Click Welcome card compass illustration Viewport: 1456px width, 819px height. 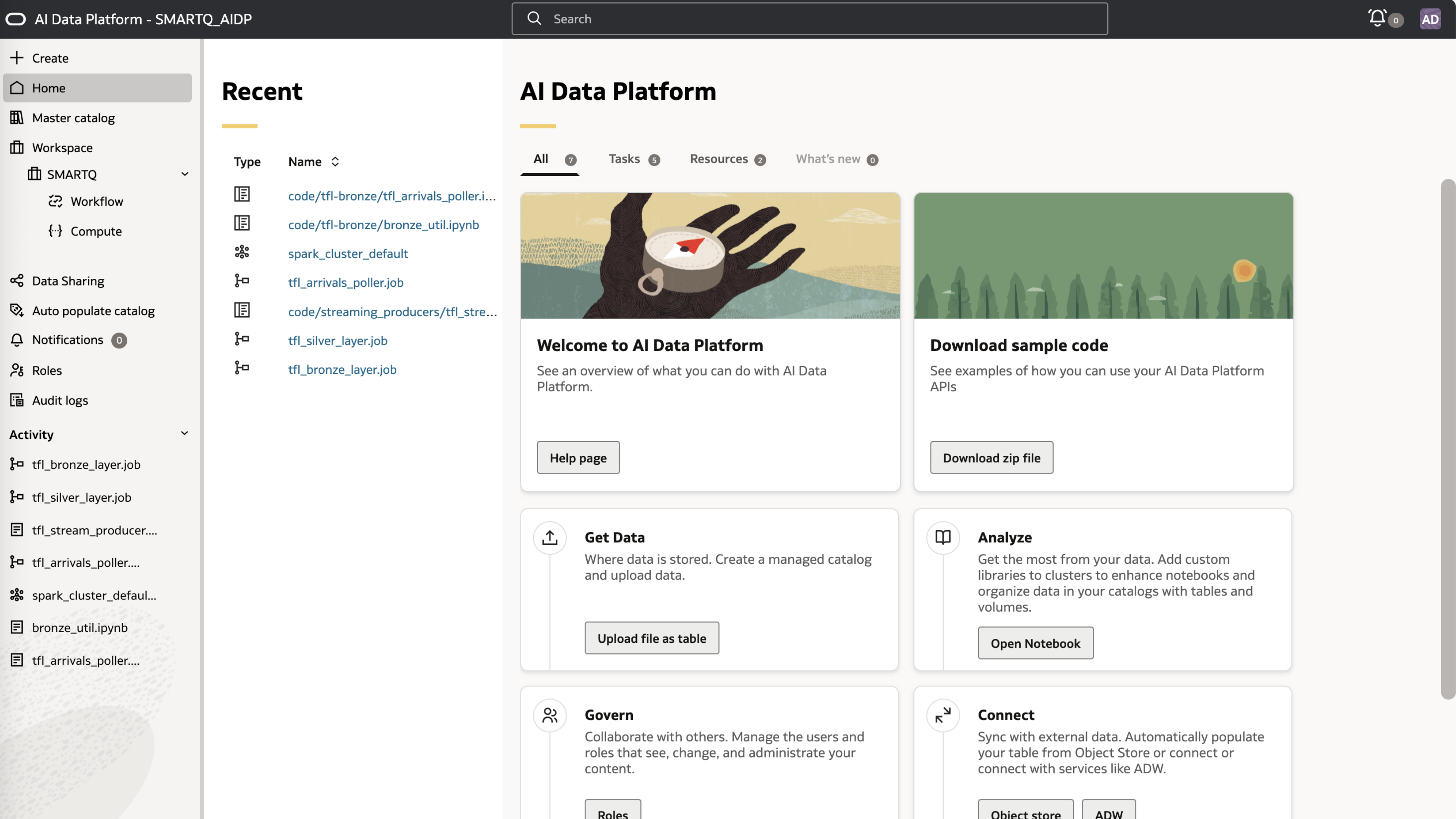[x=710, y=256]
